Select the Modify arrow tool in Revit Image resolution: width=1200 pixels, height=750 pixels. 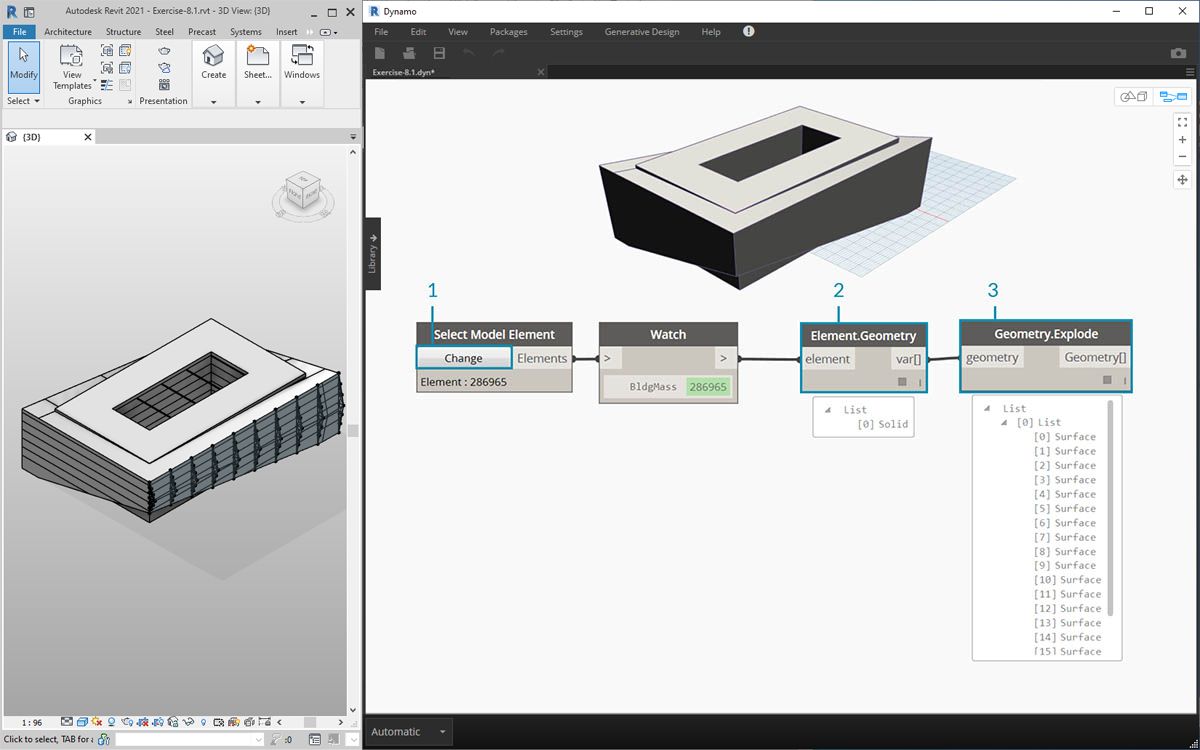pos(23,62)
